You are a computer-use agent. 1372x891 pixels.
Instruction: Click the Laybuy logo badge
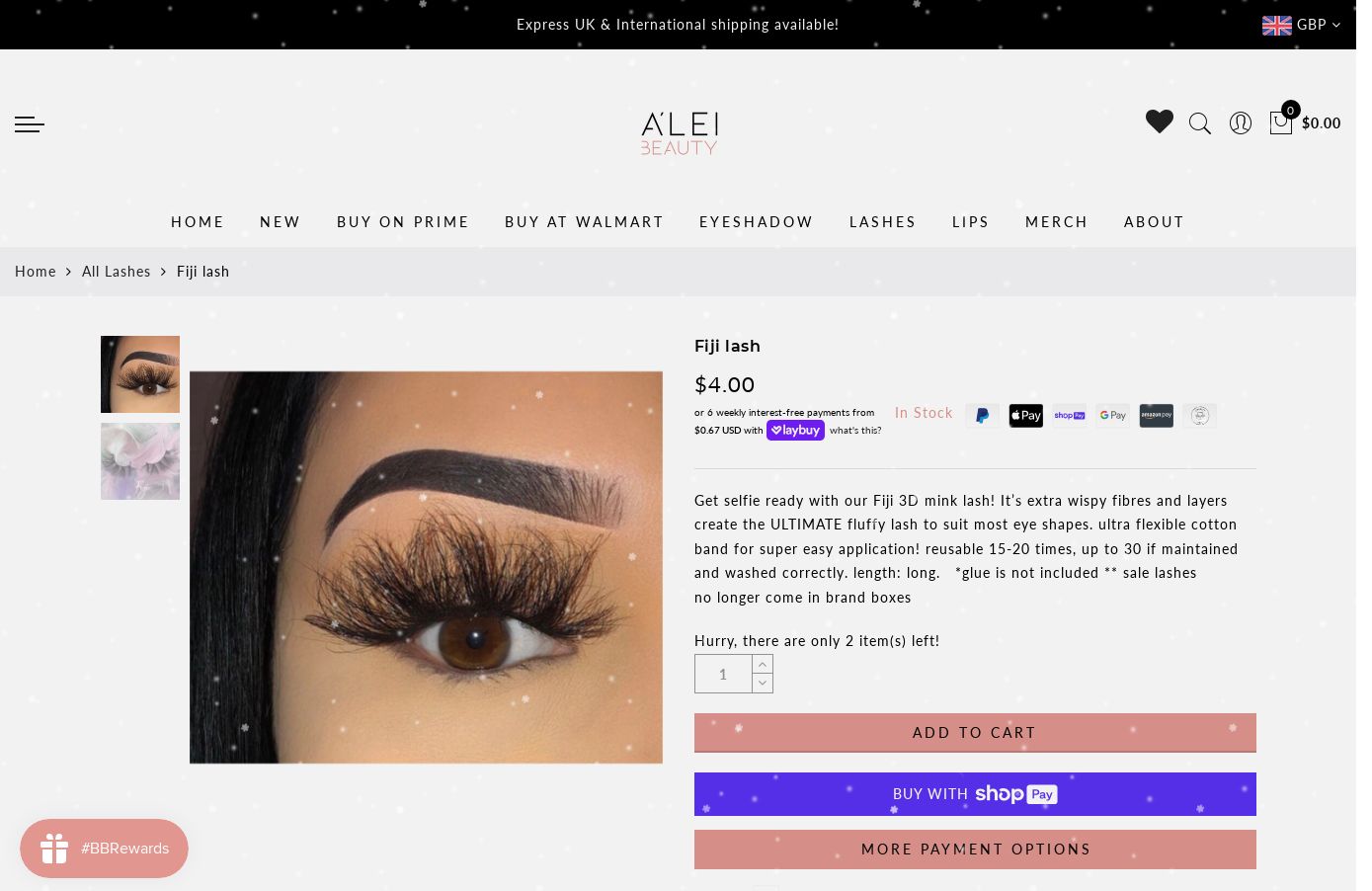click(x=795, y=431)
